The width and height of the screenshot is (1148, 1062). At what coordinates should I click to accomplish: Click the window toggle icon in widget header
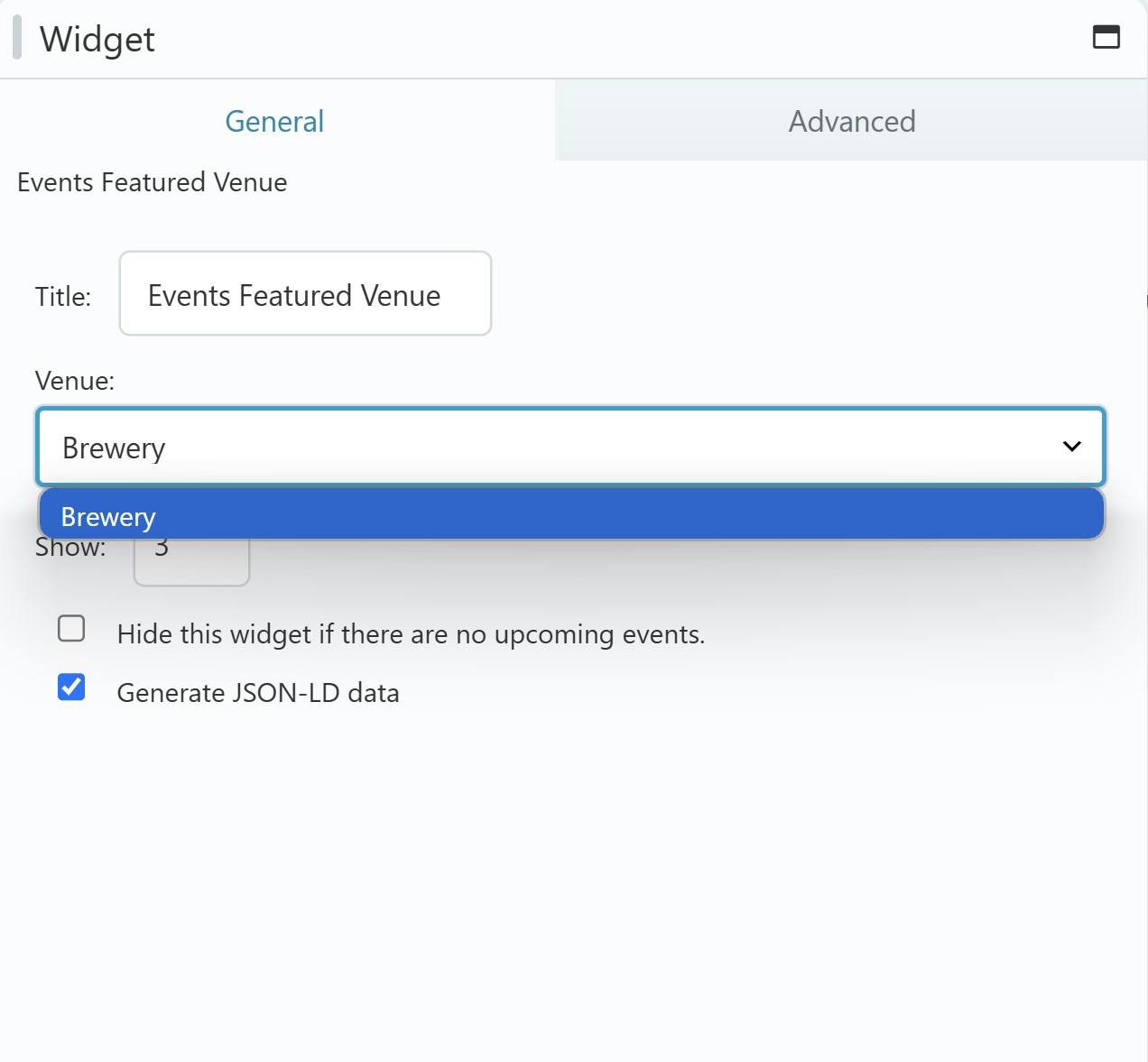(1106, 37)
